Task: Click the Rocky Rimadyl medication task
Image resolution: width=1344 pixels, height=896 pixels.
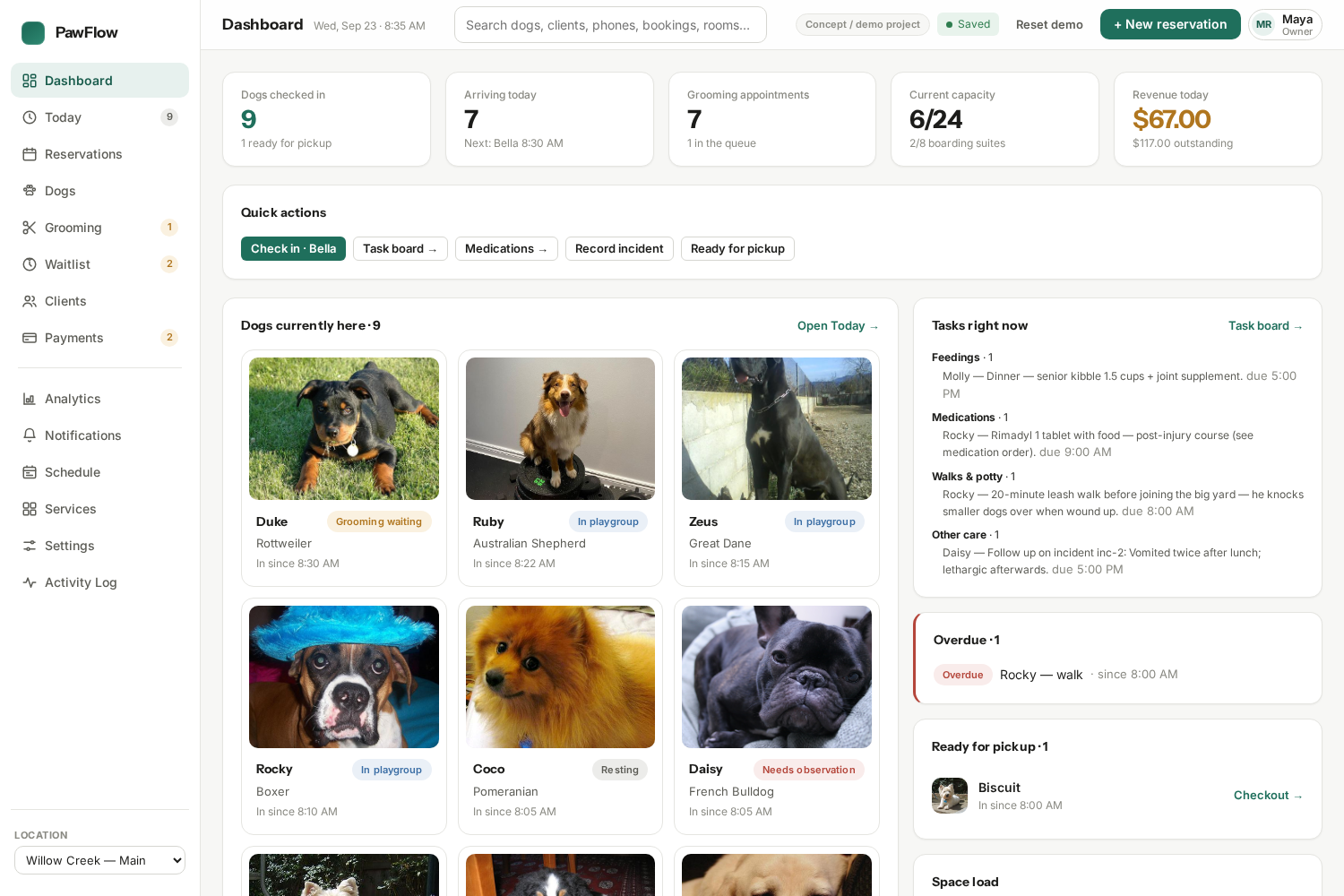Action: (1119, 444)
